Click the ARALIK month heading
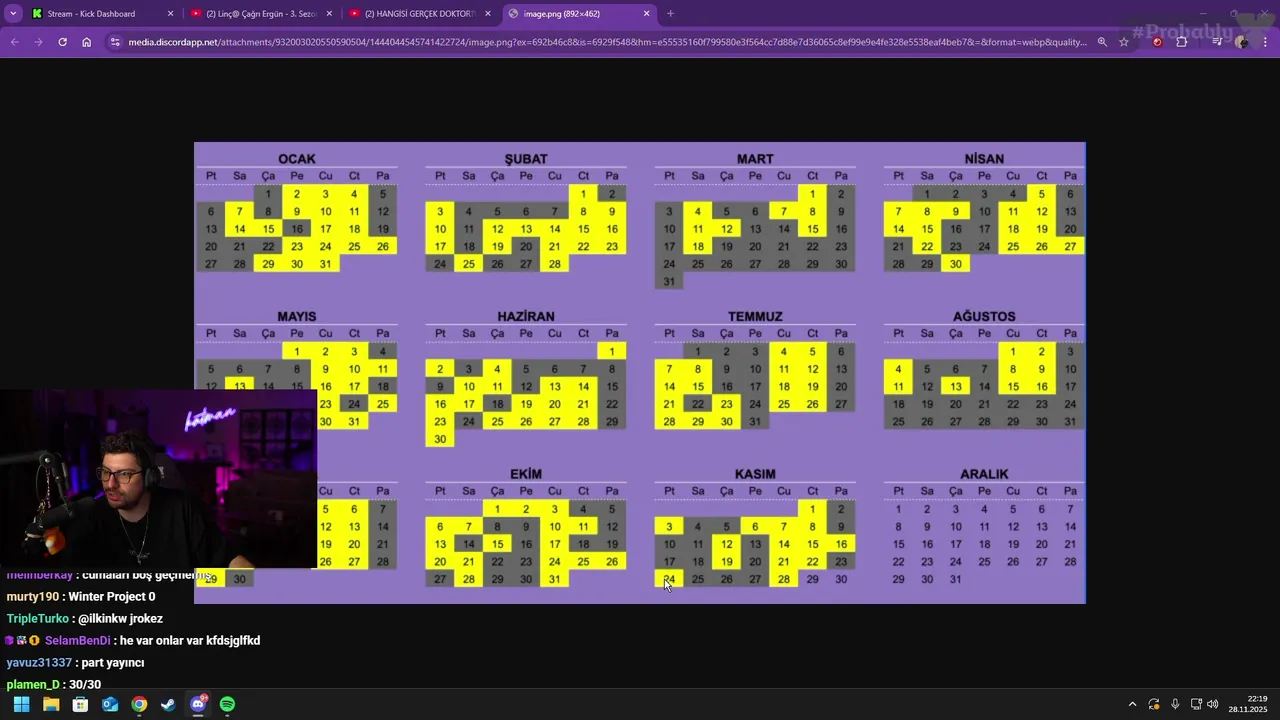Image resolution: width=1280 pixels, height=720 pixels. pos(984,474)
